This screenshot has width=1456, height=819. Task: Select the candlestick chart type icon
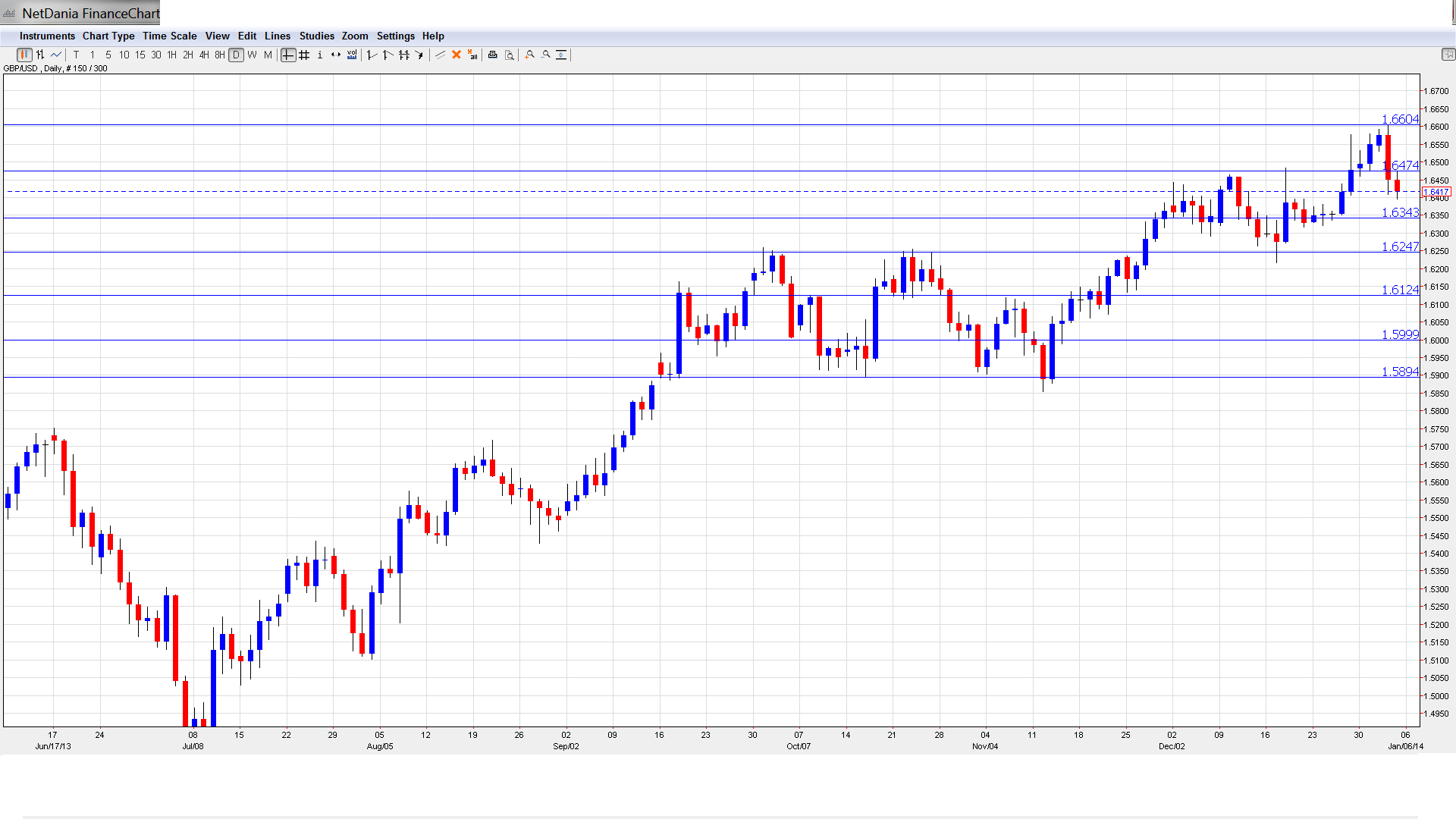click(x=24, y=55)
